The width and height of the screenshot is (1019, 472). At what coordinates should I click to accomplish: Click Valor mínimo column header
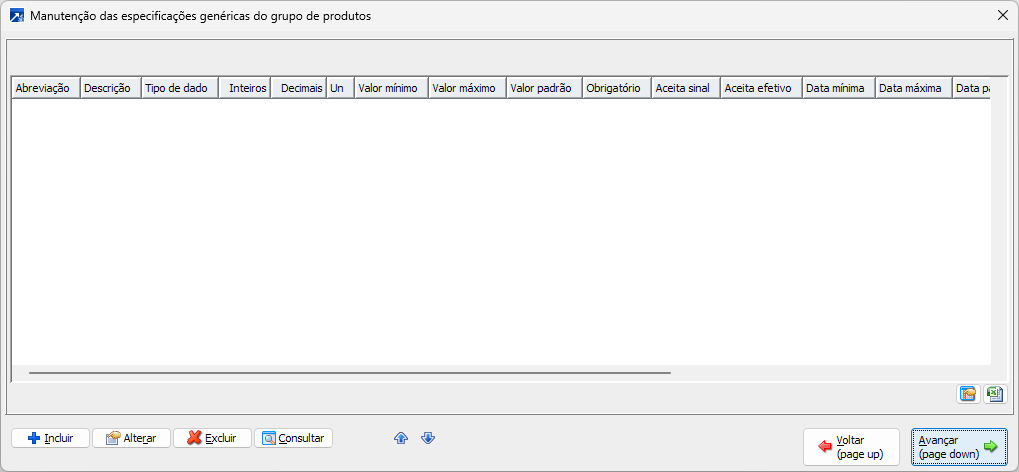point(391,88)
